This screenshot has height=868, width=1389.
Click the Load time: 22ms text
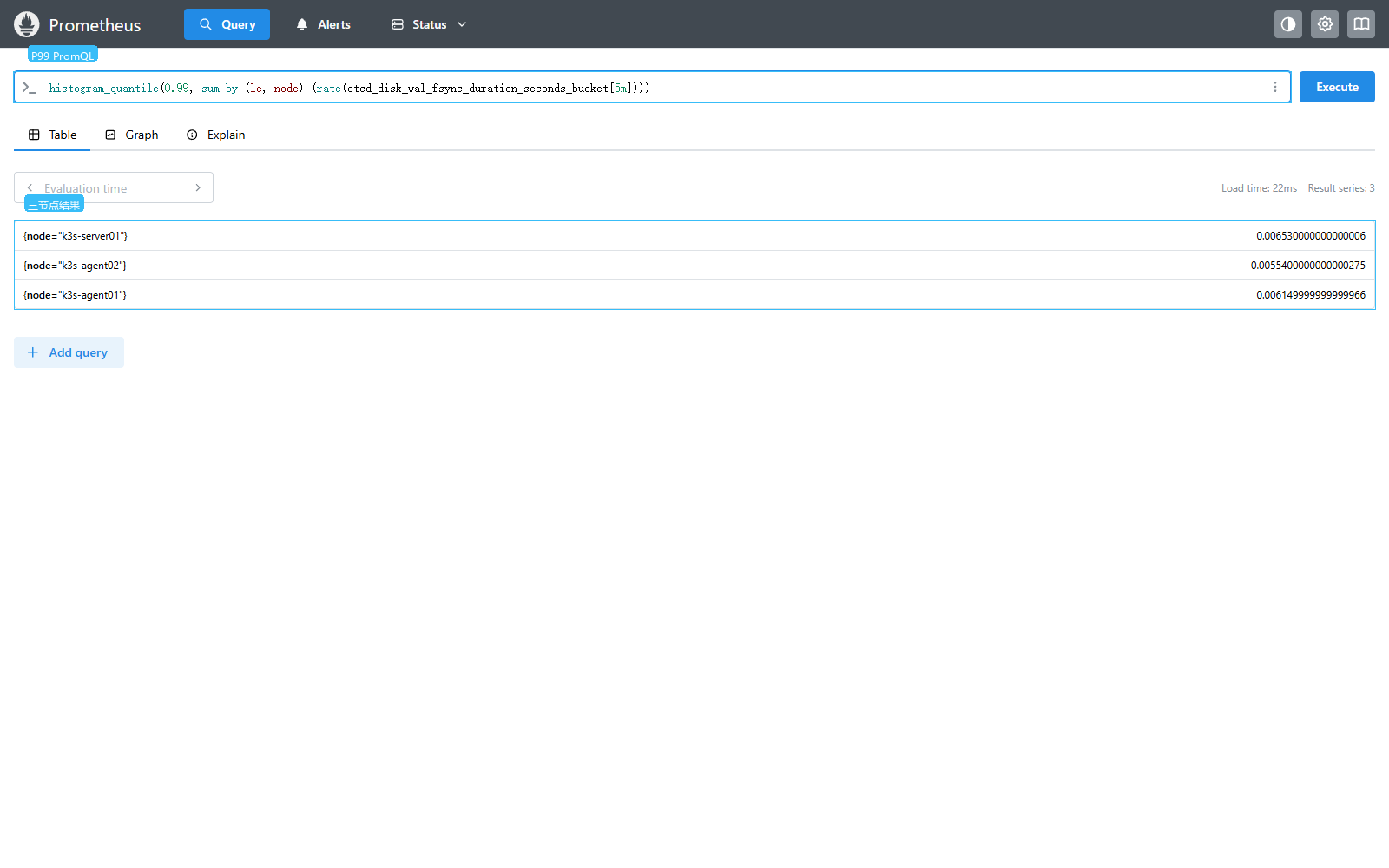pos(1259,188)
